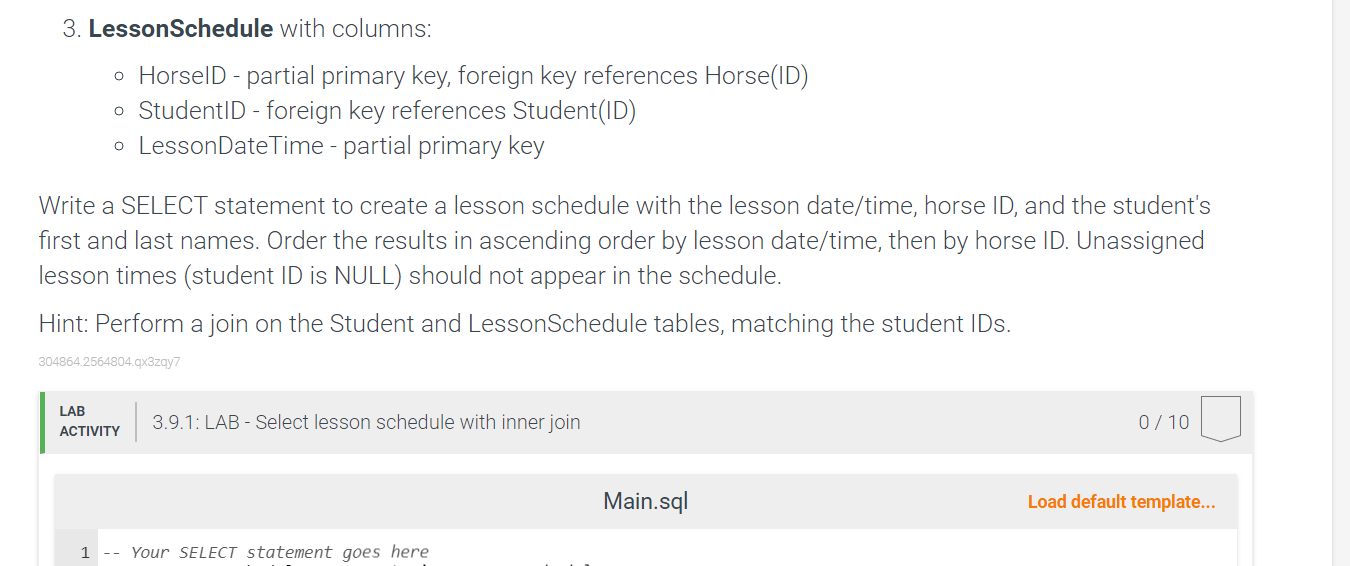Click the green bar left of LAB ACTIVITY
Image resolution: width=1350 pixels, height=566 pixels.
pyautogui.click(x=43, y=422)
